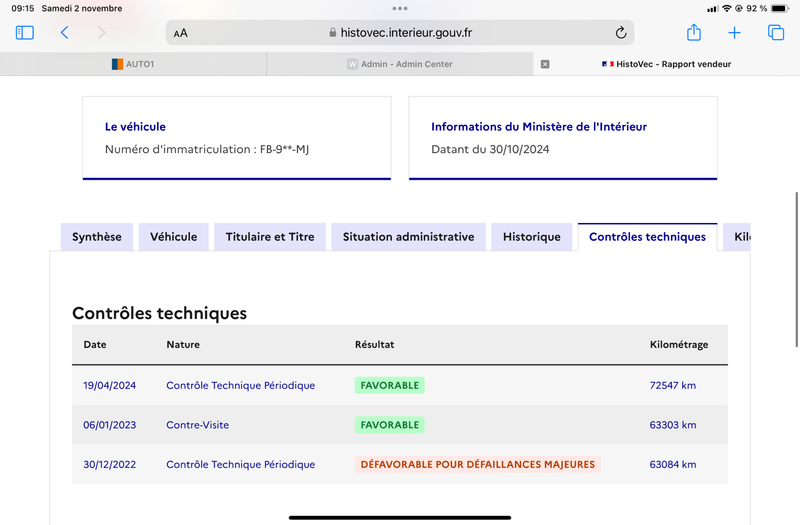The height and width of the screenshot is (525, 800).
Task: Tap the battery icon in status bar
Action: coord(780,8)
